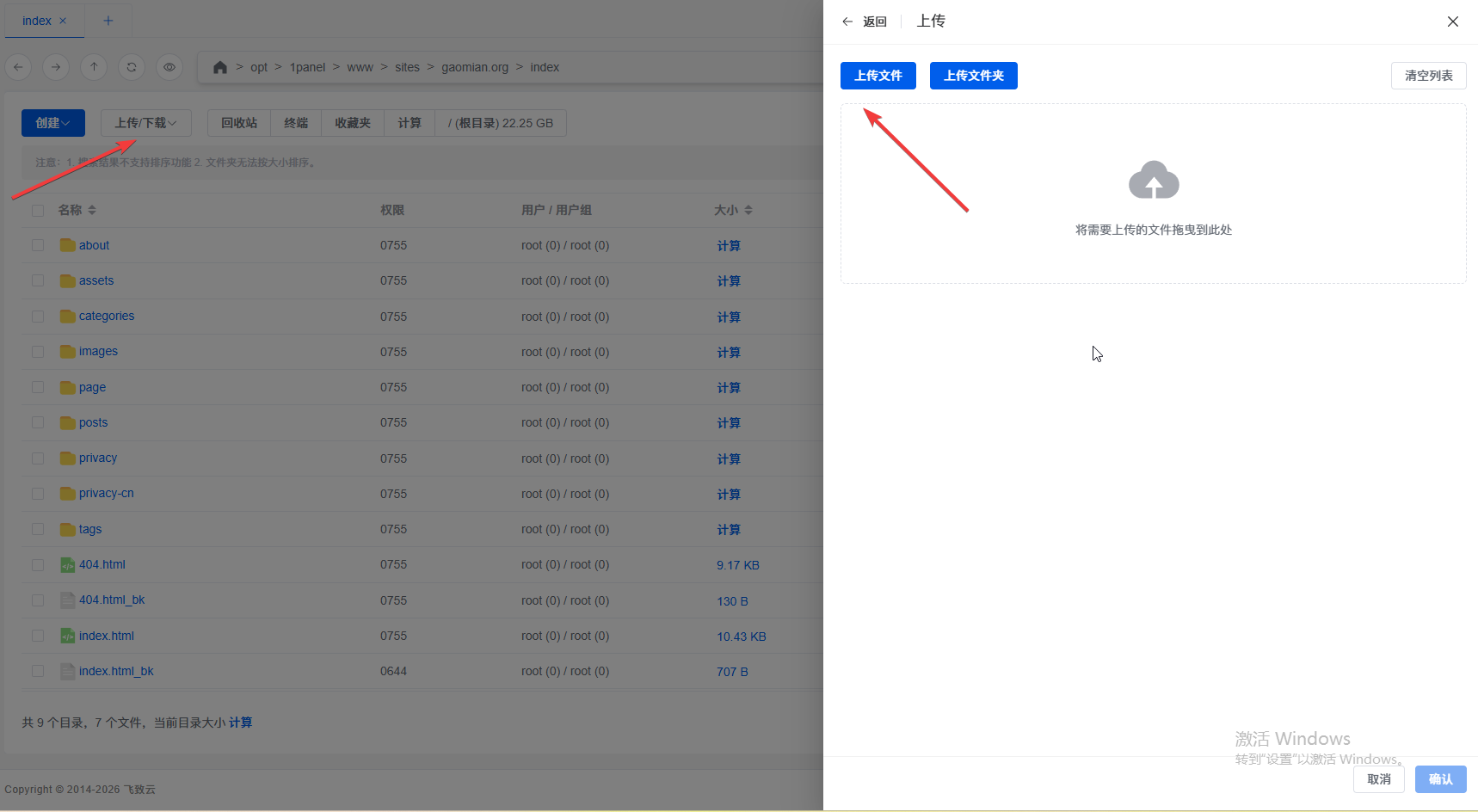
Task: Click the cloud upload icon in drop zone
Action: click(x=1153, y=181)
